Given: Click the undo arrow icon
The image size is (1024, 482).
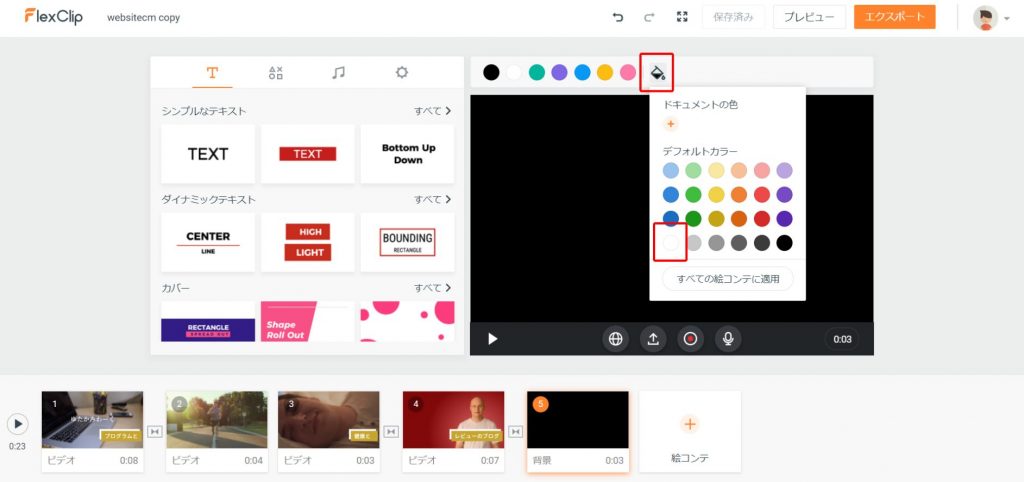Looking at the screenshot, I should pyautogui.click(x=617, y=17).
